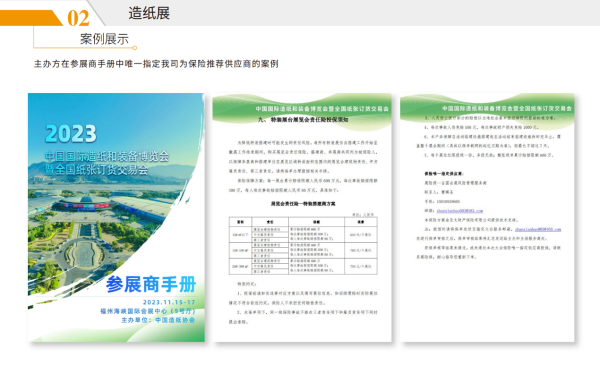Image resolution: width=600 pixels, height=390 pixels.
Task: Open the second email link in the right page paragraph
Action: 538,230
